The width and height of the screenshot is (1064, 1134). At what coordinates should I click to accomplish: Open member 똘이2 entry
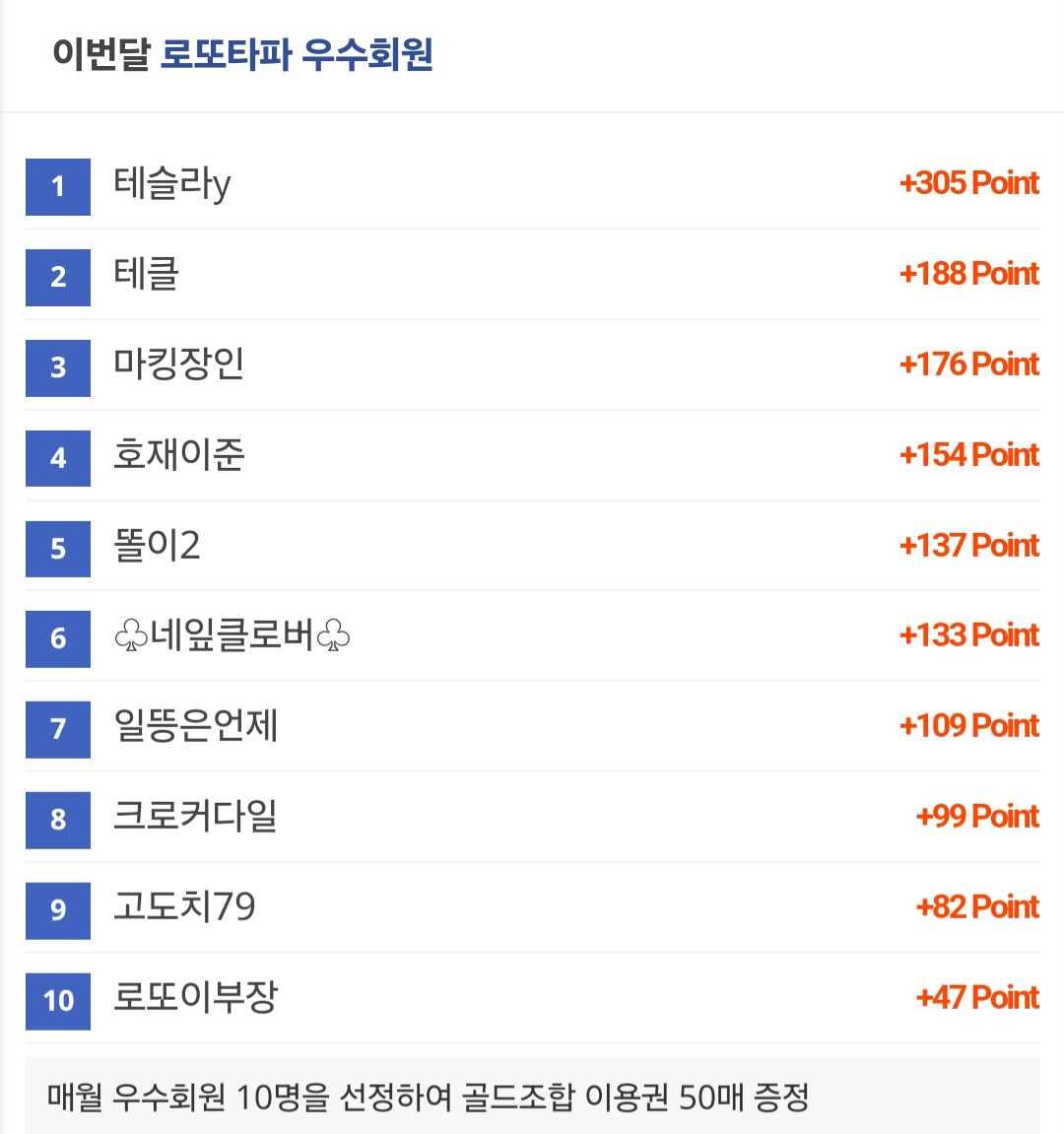157,545
